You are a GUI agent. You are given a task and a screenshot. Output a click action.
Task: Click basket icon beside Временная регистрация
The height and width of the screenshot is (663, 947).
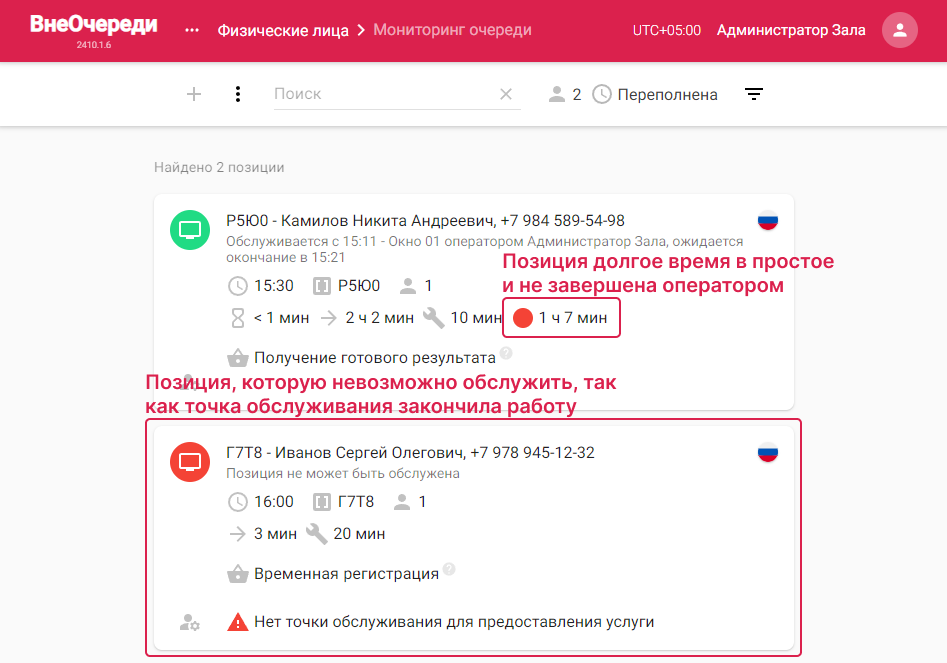point(238,574)
